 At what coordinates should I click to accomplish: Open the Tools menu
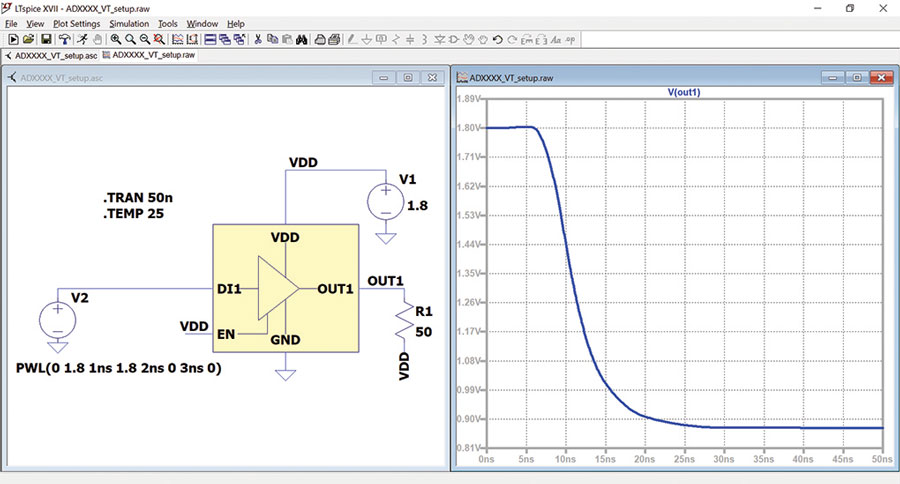click(168, 24)
